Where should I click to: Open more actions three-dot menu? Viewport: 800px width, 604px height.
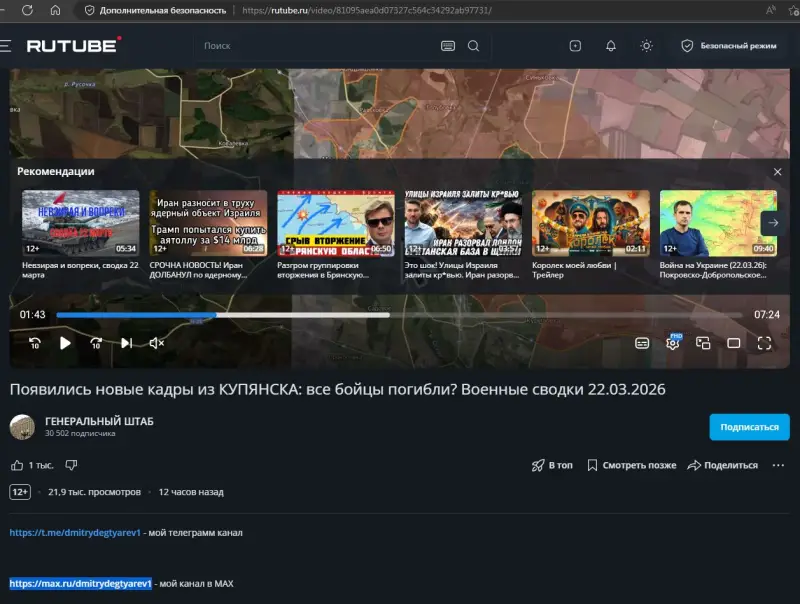(x=778, y=465)
